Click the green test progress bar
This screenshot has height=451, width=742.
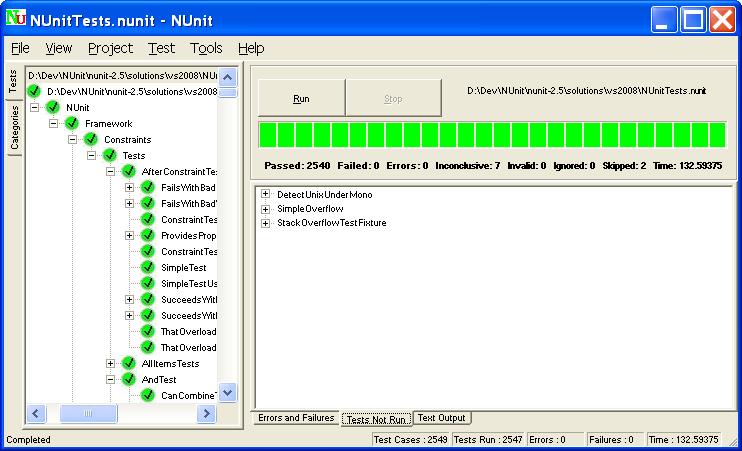tap(492, 135)
